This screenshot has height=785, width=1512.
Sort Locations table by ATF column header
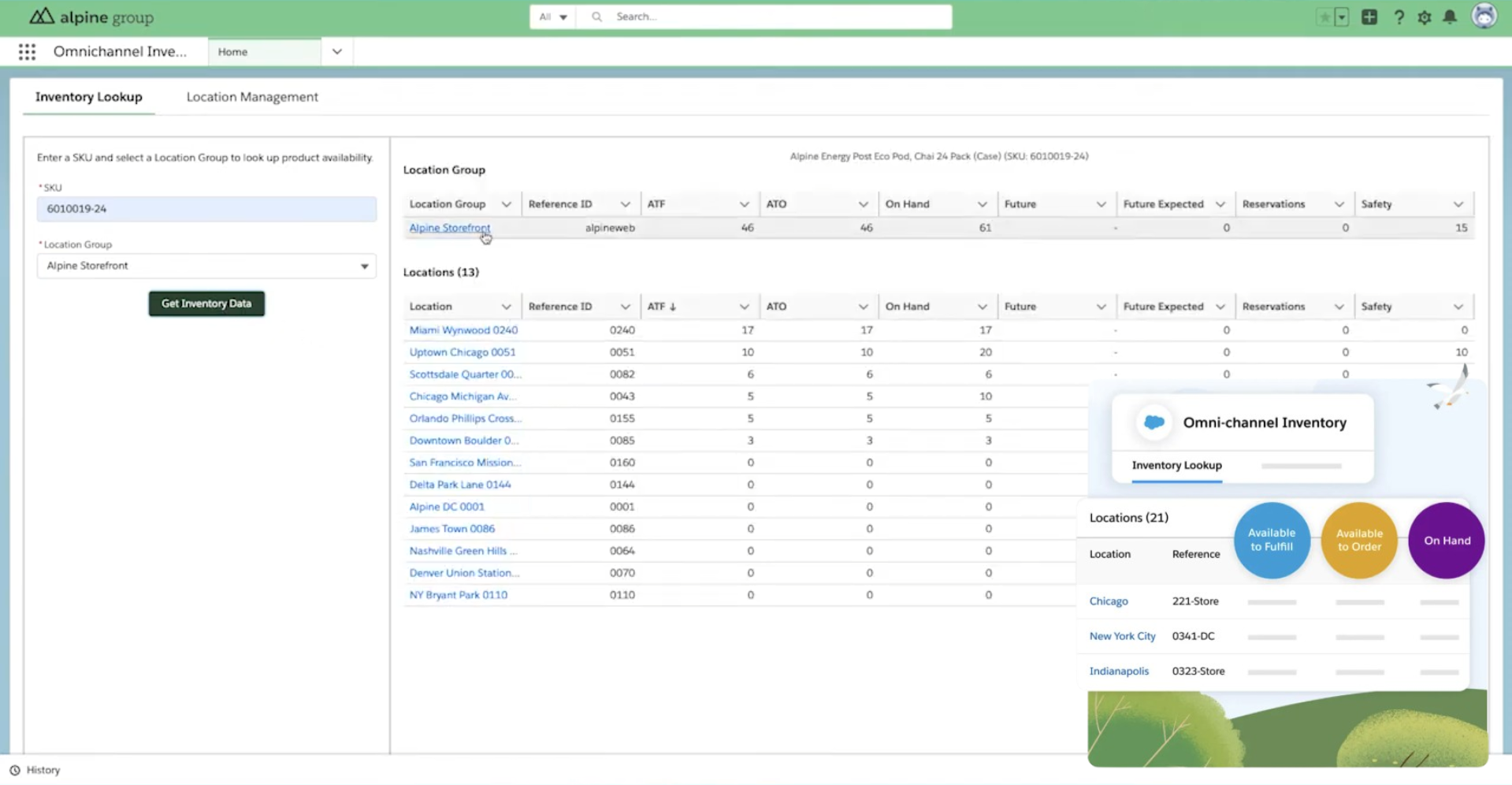tap(662, 307)
